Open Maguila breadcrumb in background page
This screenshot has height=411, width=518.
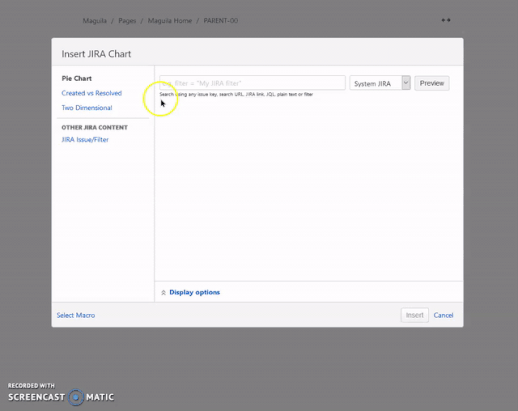point(94,21)
